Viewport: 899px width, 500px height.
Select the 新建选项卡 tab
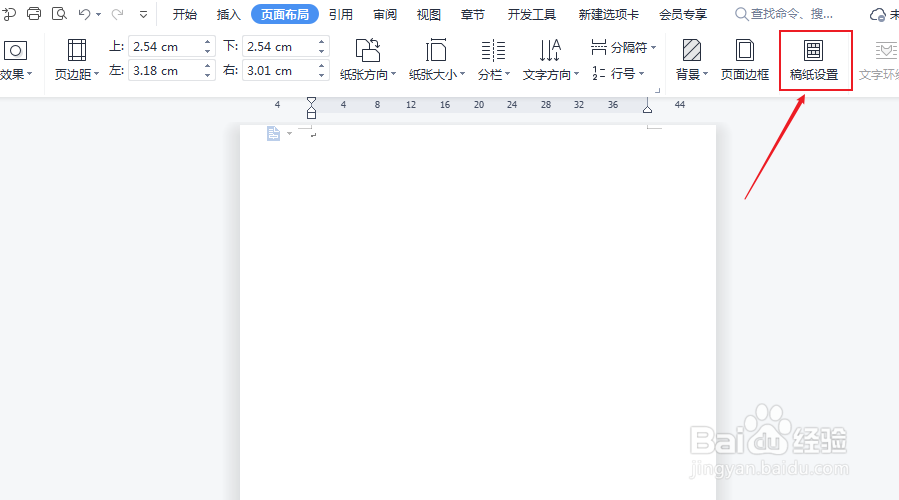click(608, 14)
